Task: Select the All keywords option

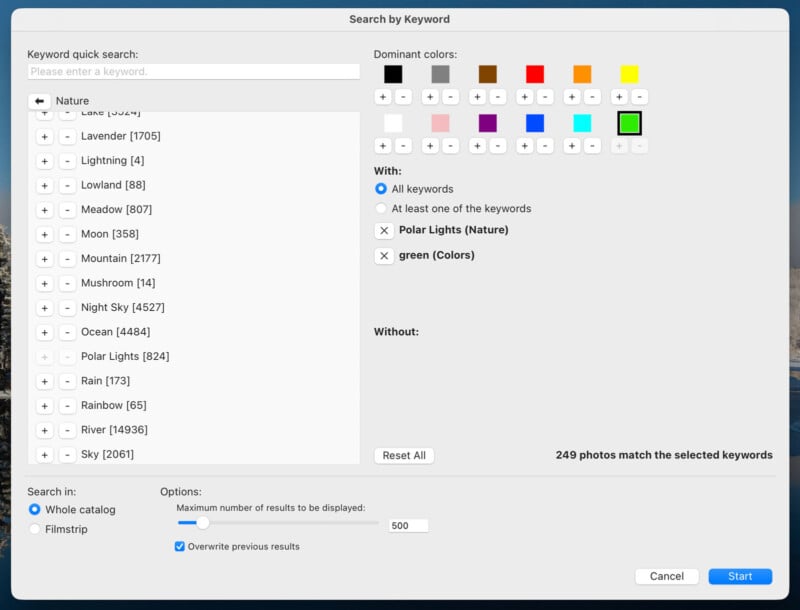Action: (x=381, y=189)
